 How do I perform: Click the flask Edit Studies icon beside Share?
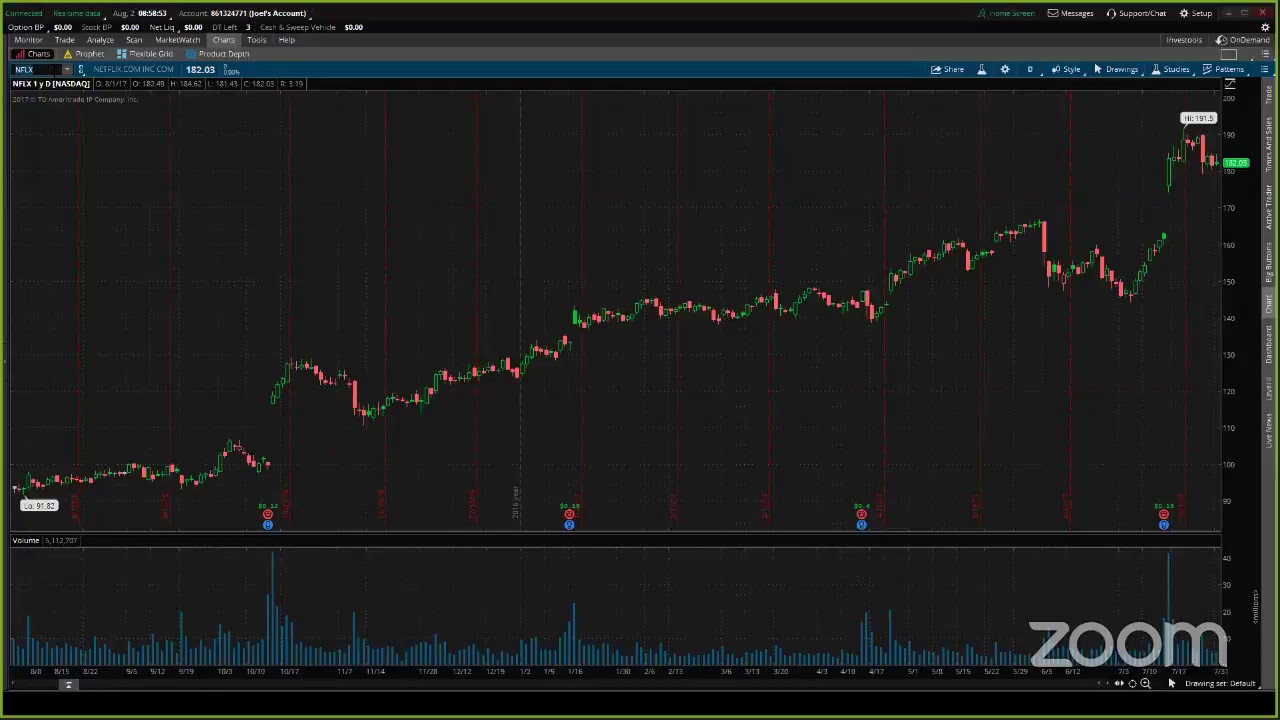click(981, 69)
